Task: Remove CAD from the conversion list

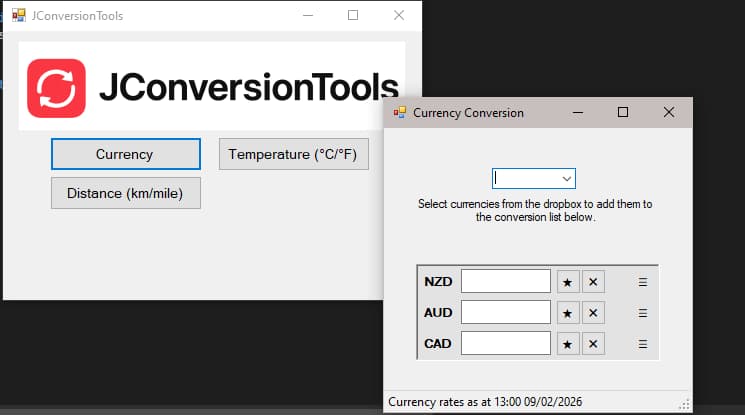Action: tap(593, 344)
